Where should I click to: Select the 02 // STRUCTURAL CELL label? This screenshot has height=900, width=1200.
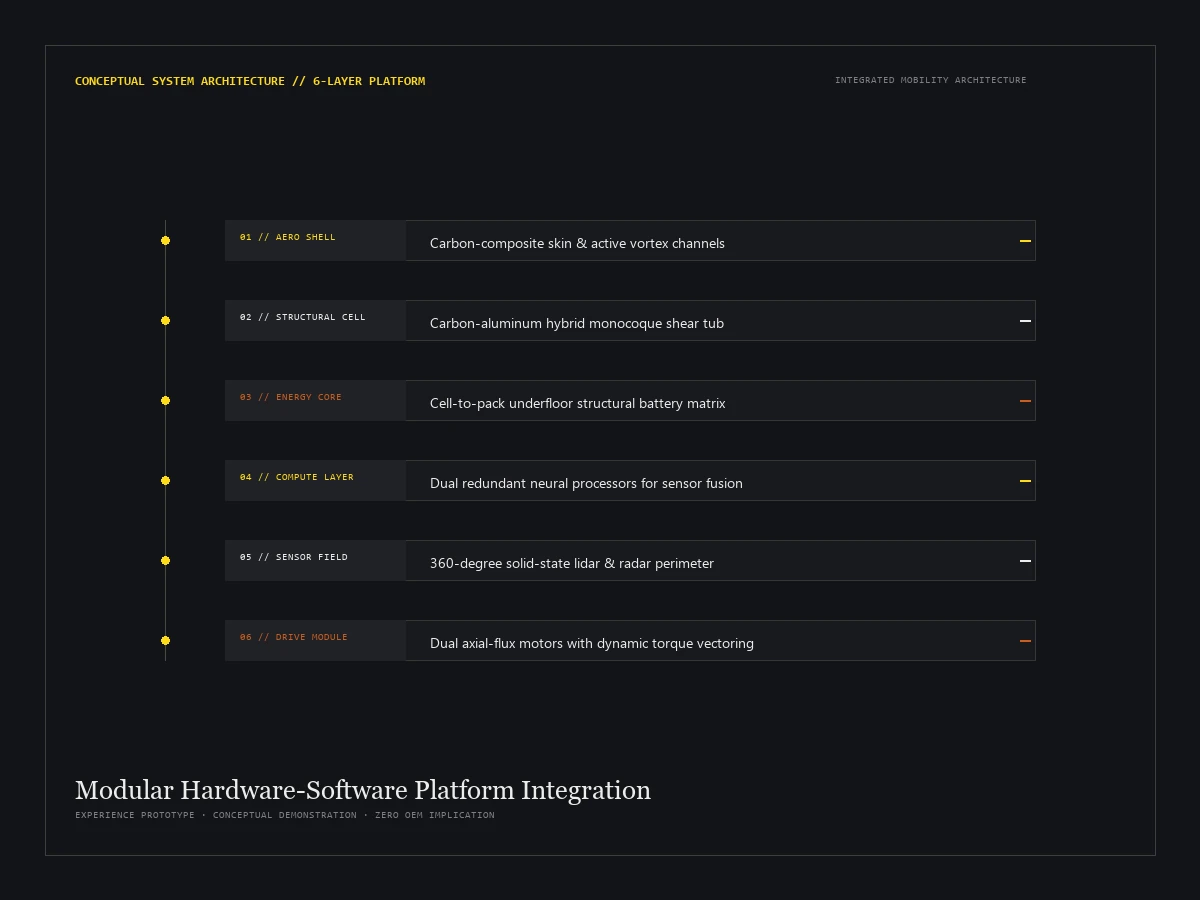coord(303,317)
